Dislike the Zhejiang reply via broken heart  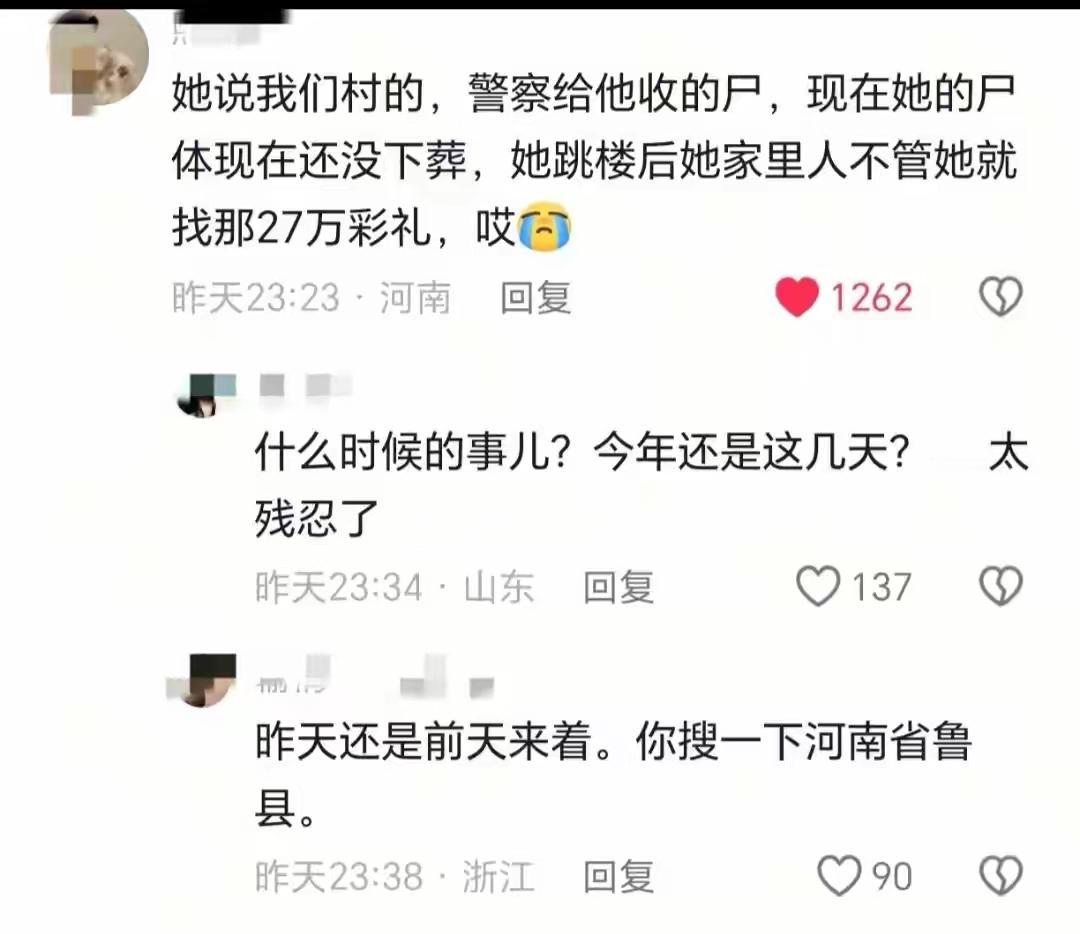click(x=1001, y=875)
